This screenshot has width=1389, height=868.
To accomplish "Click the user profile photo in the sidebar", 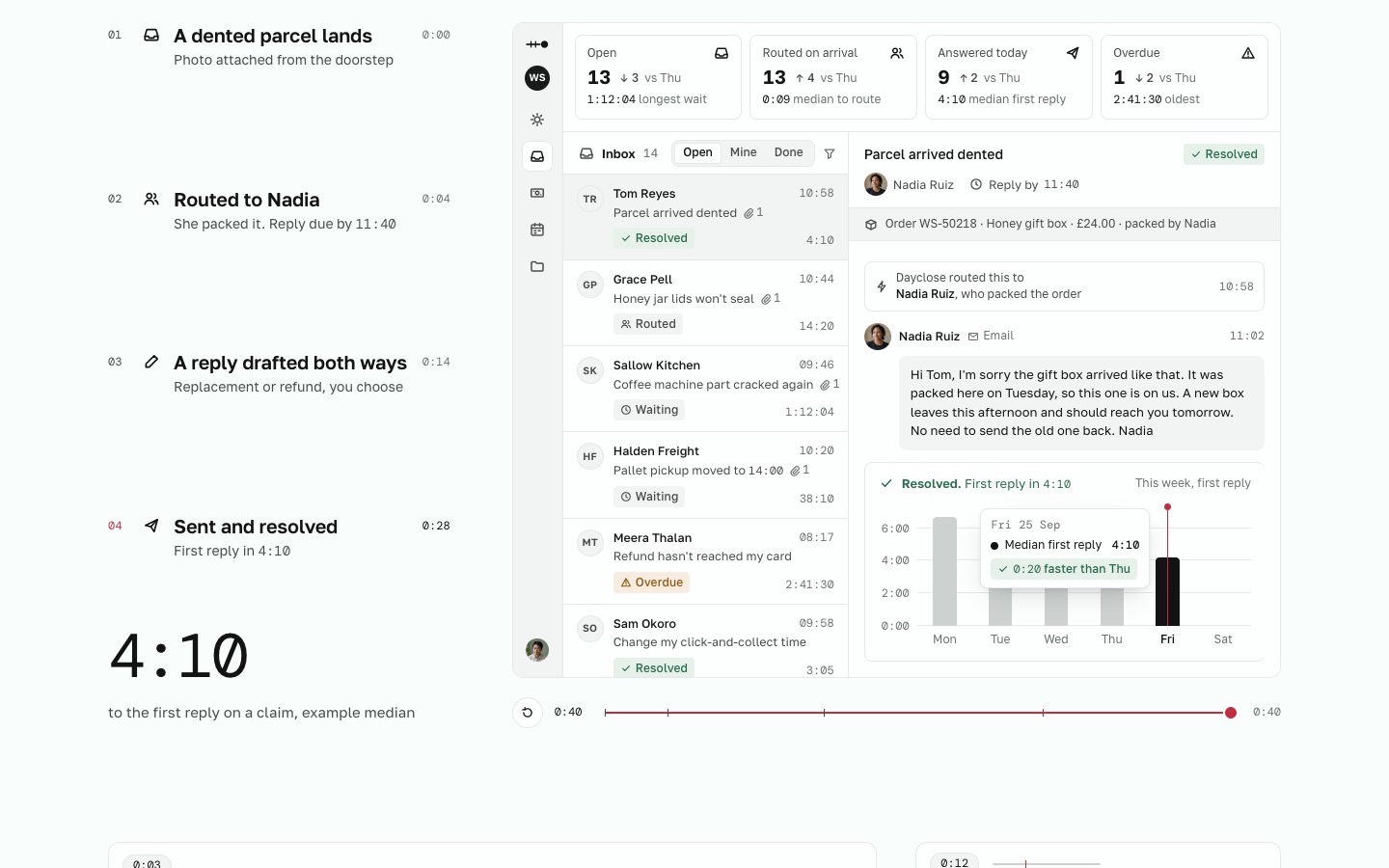I will [x=537, y=650].
